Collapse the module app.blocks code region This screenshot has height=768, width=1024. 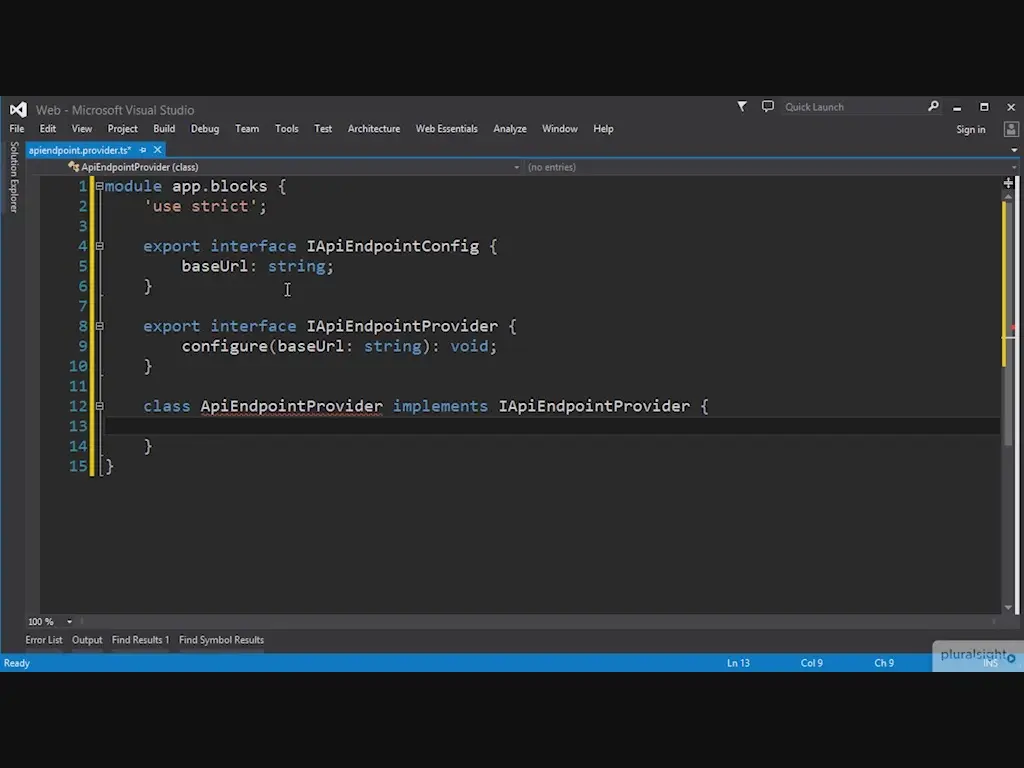tap(99, 186)
